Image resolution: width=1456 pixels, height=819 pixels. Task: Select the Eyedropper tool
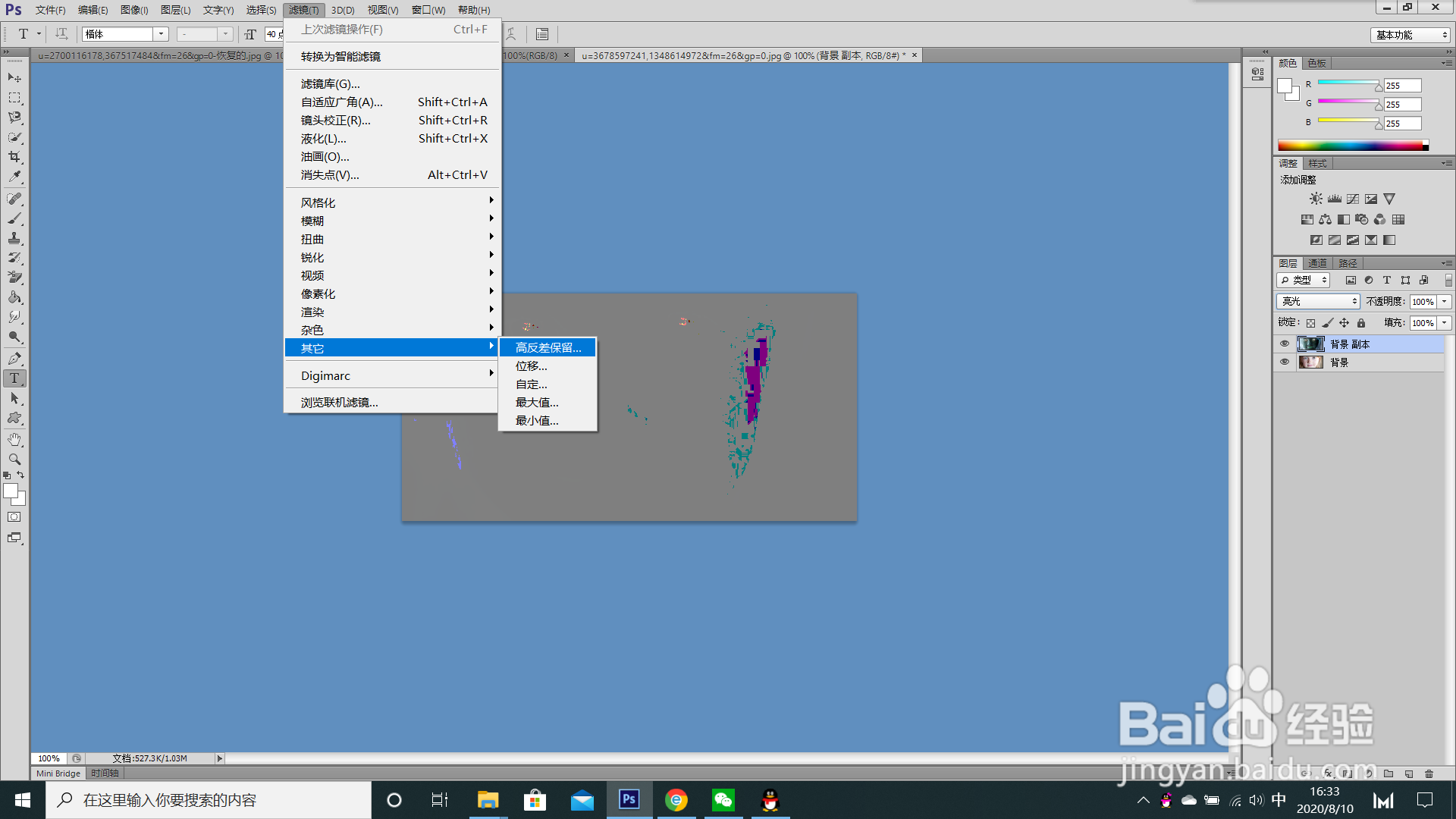click(14, 177)
